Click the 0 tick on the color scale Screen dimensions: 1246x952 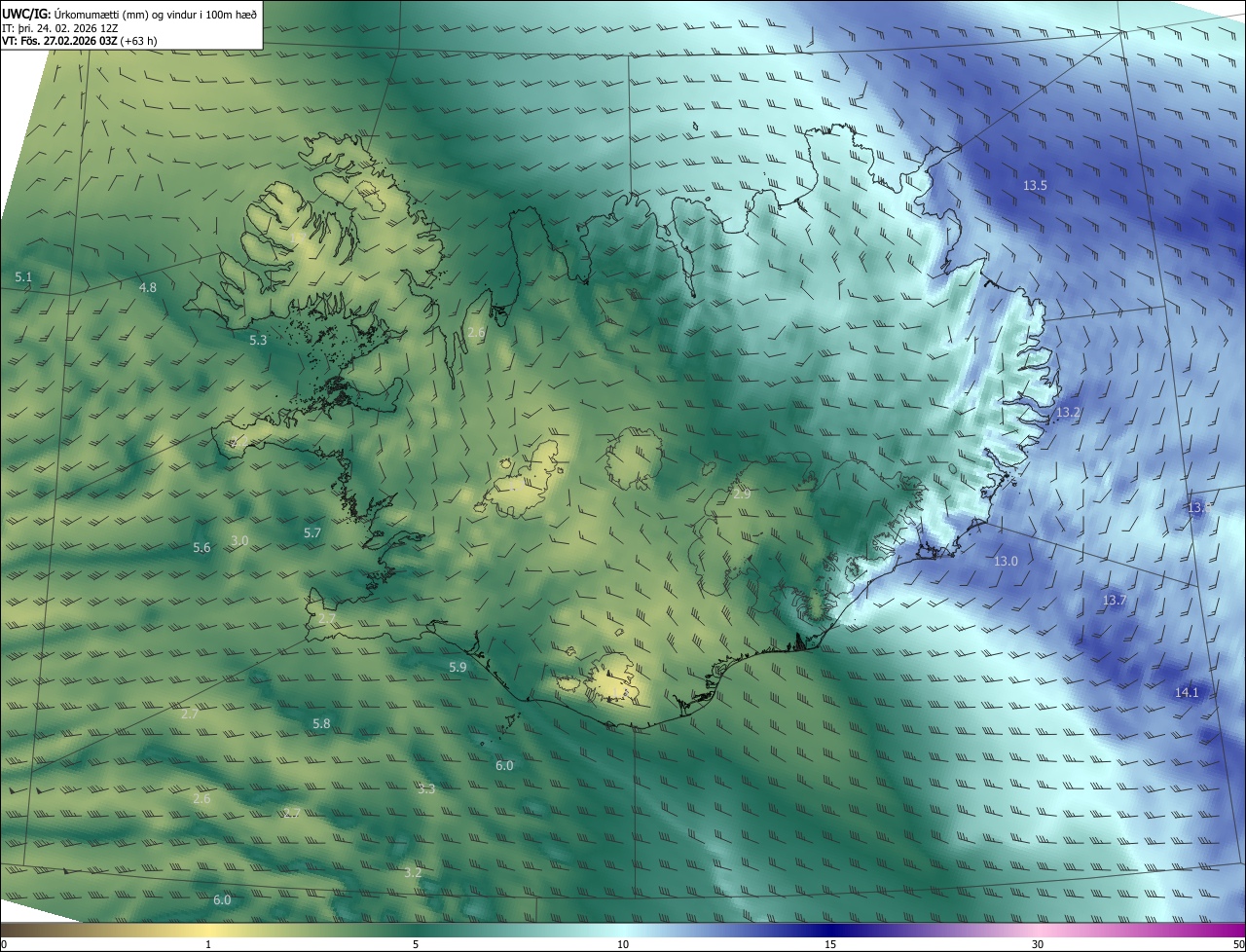[x=3, y=944]
